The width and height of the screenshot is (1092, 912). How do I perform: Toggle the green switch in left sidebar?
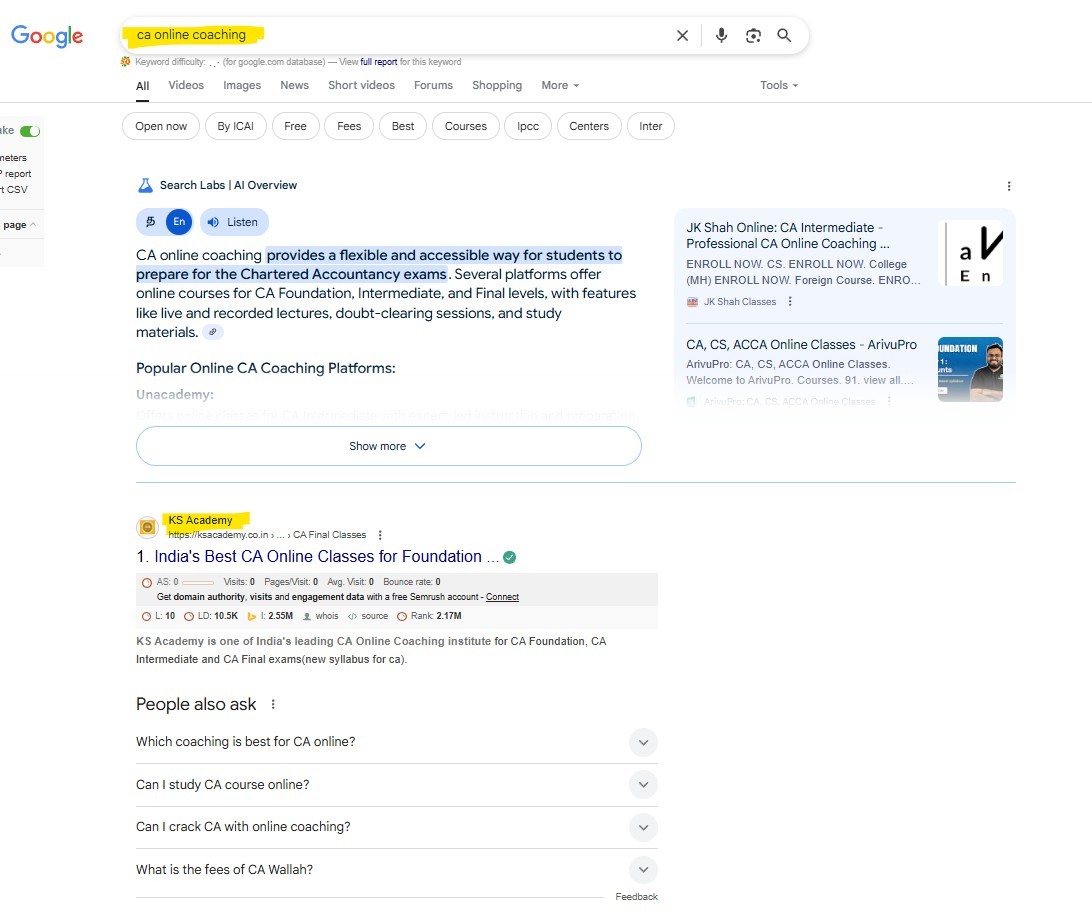[30, 131]
